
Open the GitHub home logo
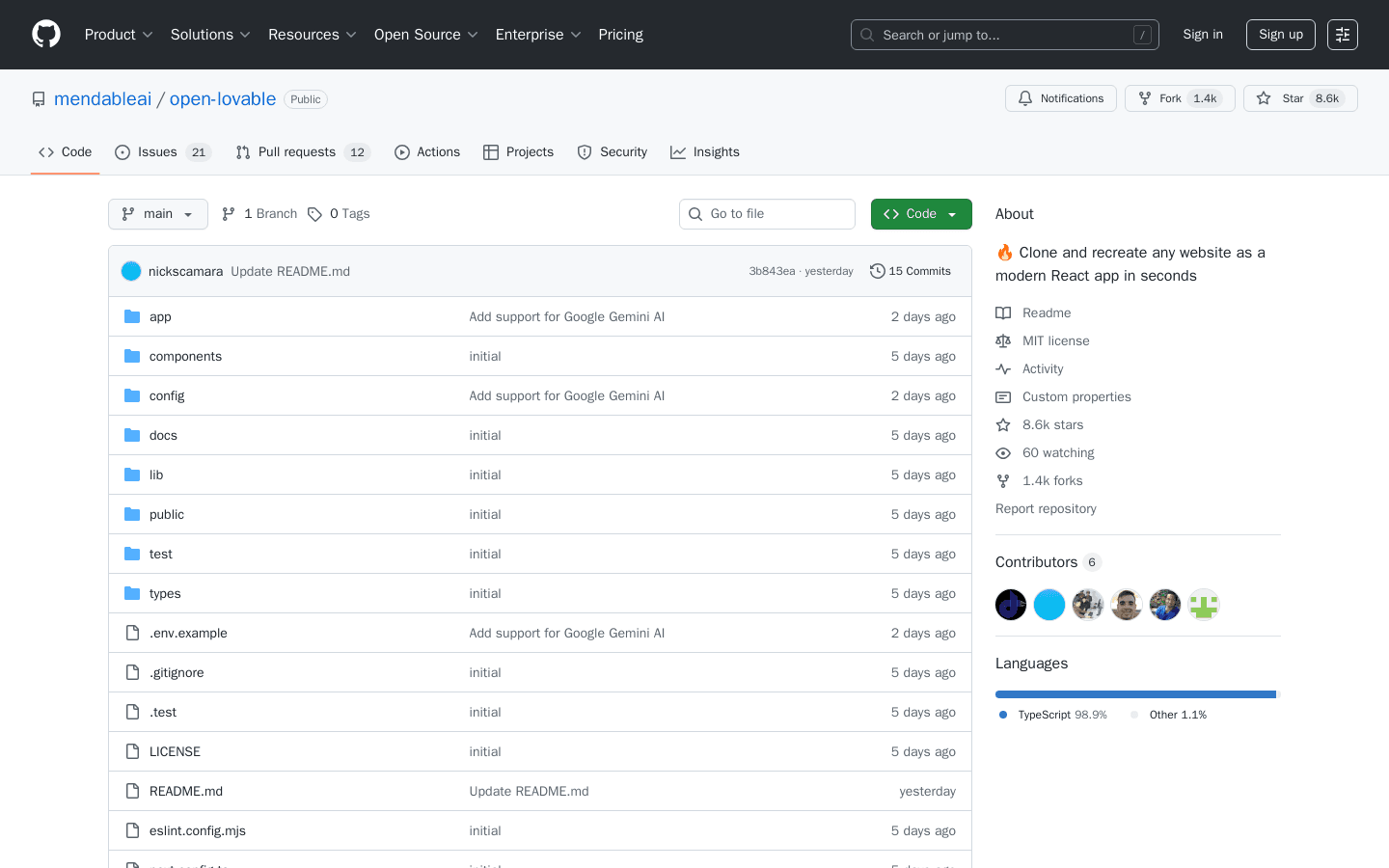coord(46,35)
